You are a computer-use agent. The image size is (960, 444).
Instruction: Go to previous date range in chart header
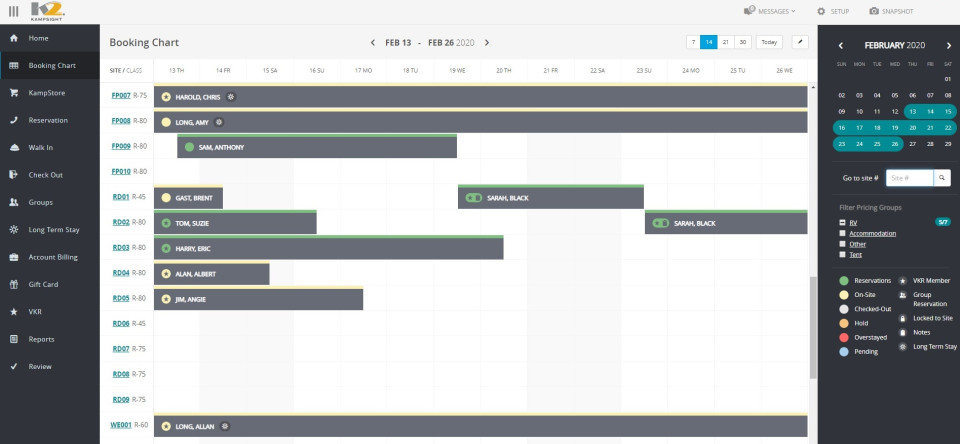click(373, 43)
